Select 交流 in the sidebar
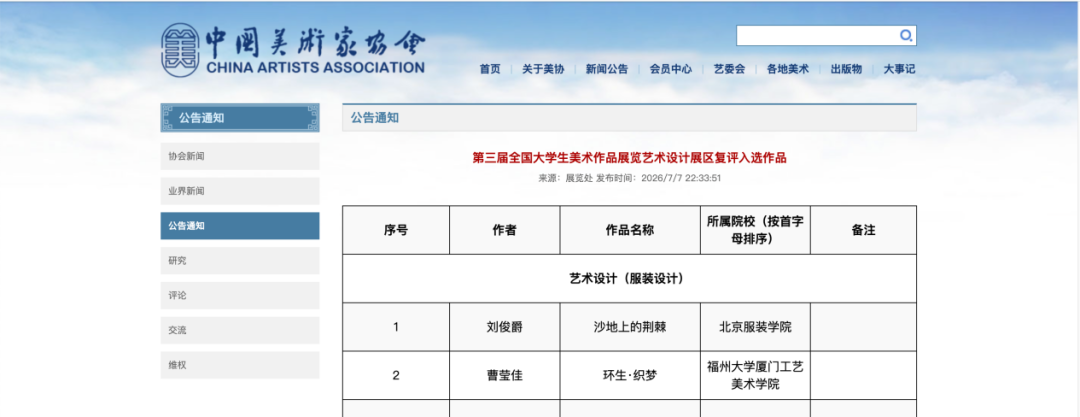The width and height of the screenshot is (1080, 417). [x=240, y=330]
